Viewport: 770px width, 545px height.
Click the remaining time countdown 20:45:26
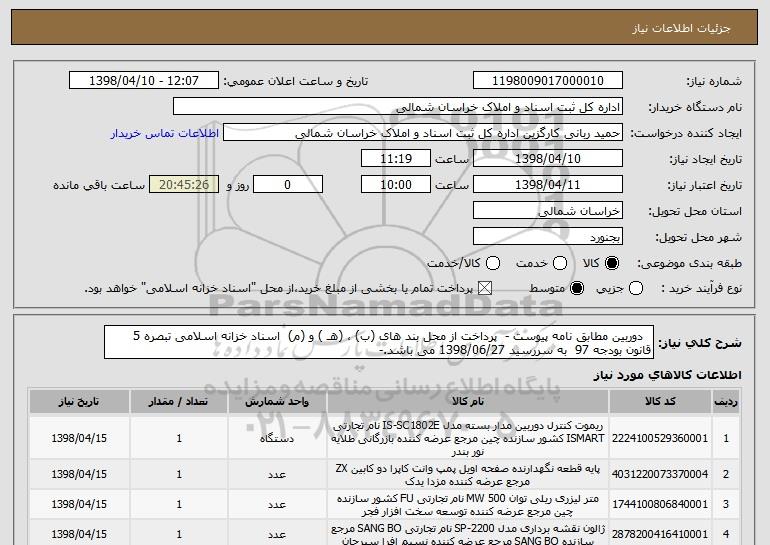184,185
